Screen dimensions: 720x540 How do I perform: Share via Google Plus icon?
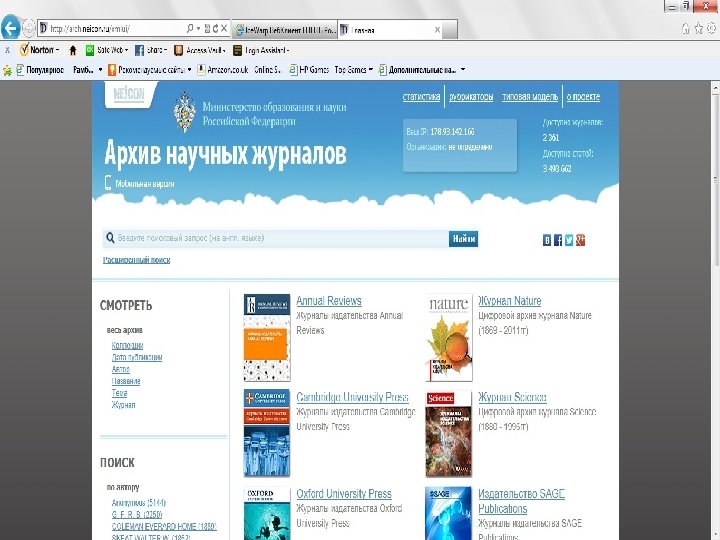(x=580, y=240)
